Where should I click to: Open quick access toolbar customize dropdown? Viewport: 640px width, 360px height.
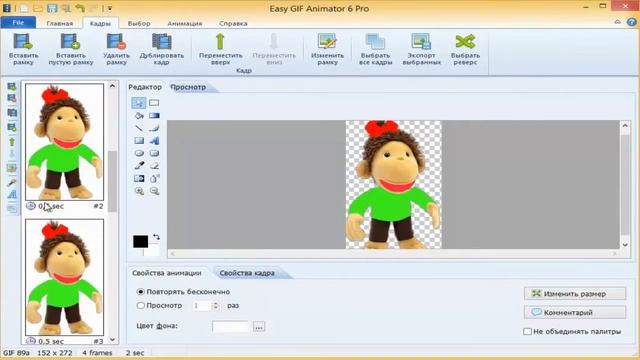click(x=109, y=8)
